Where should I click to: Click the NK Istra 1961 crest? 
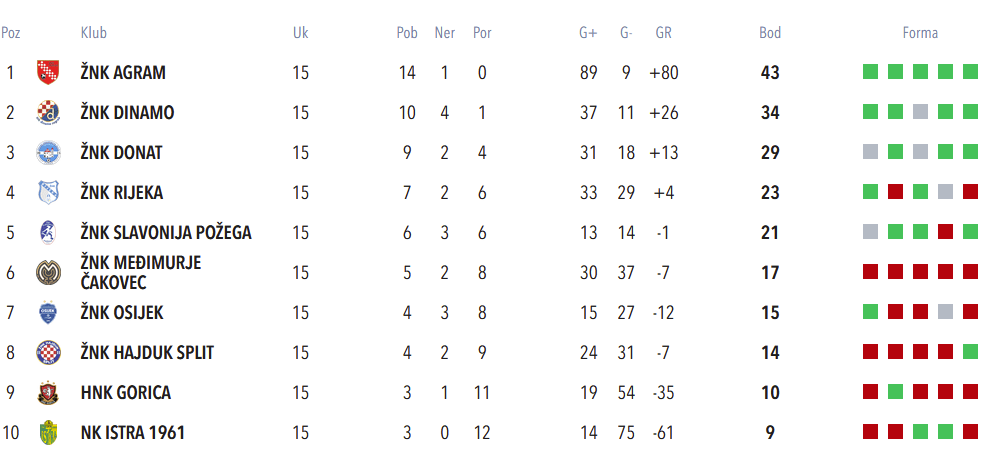[x=47, y=432]
